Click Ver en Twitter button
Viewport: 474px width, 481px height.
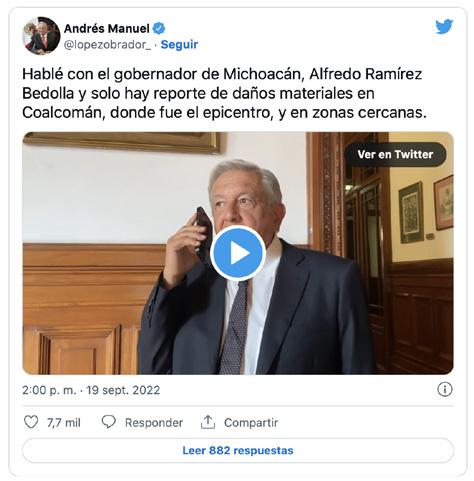click(x=395, y=154)
